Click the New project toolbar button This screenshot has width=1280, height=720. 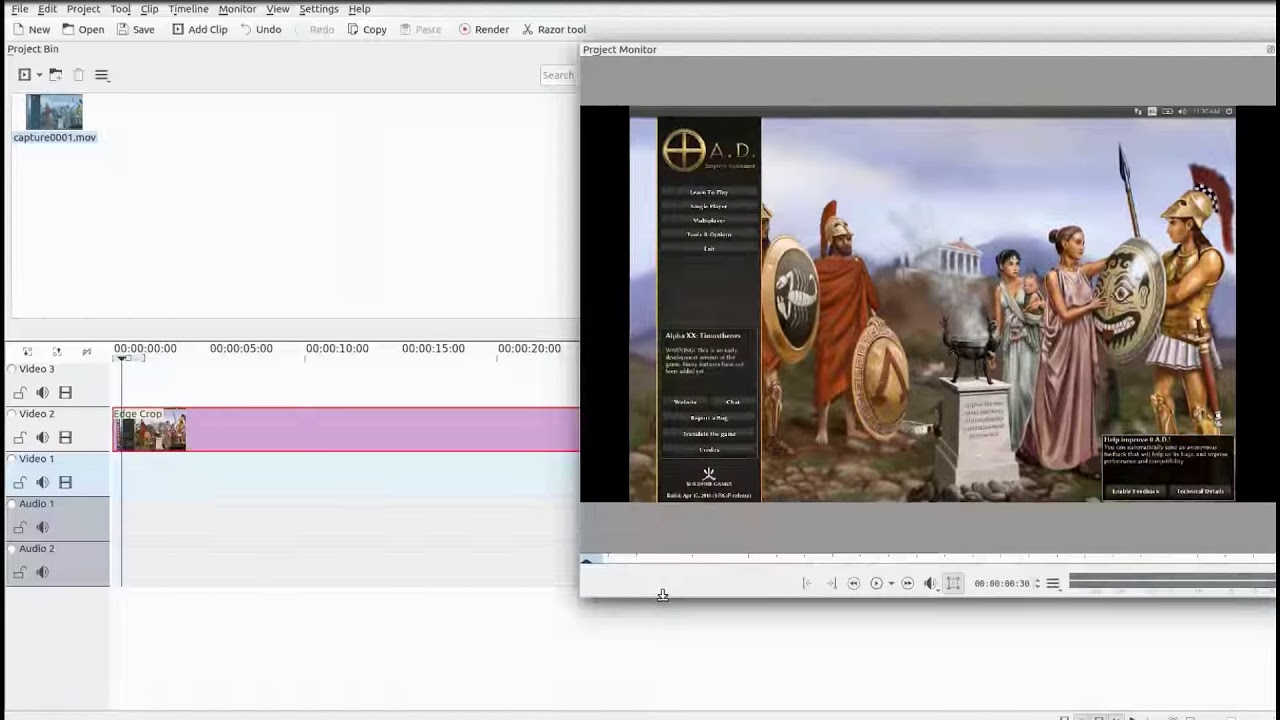31,29
